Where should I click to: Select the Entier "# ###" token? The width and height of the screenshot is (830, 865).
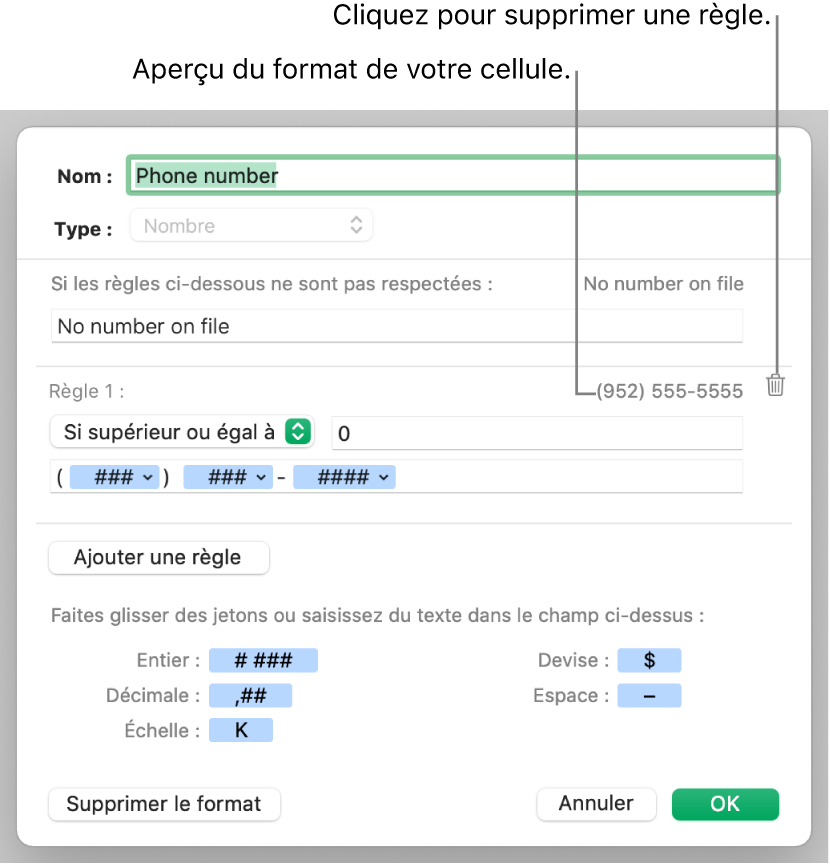[x=263, y=660]
